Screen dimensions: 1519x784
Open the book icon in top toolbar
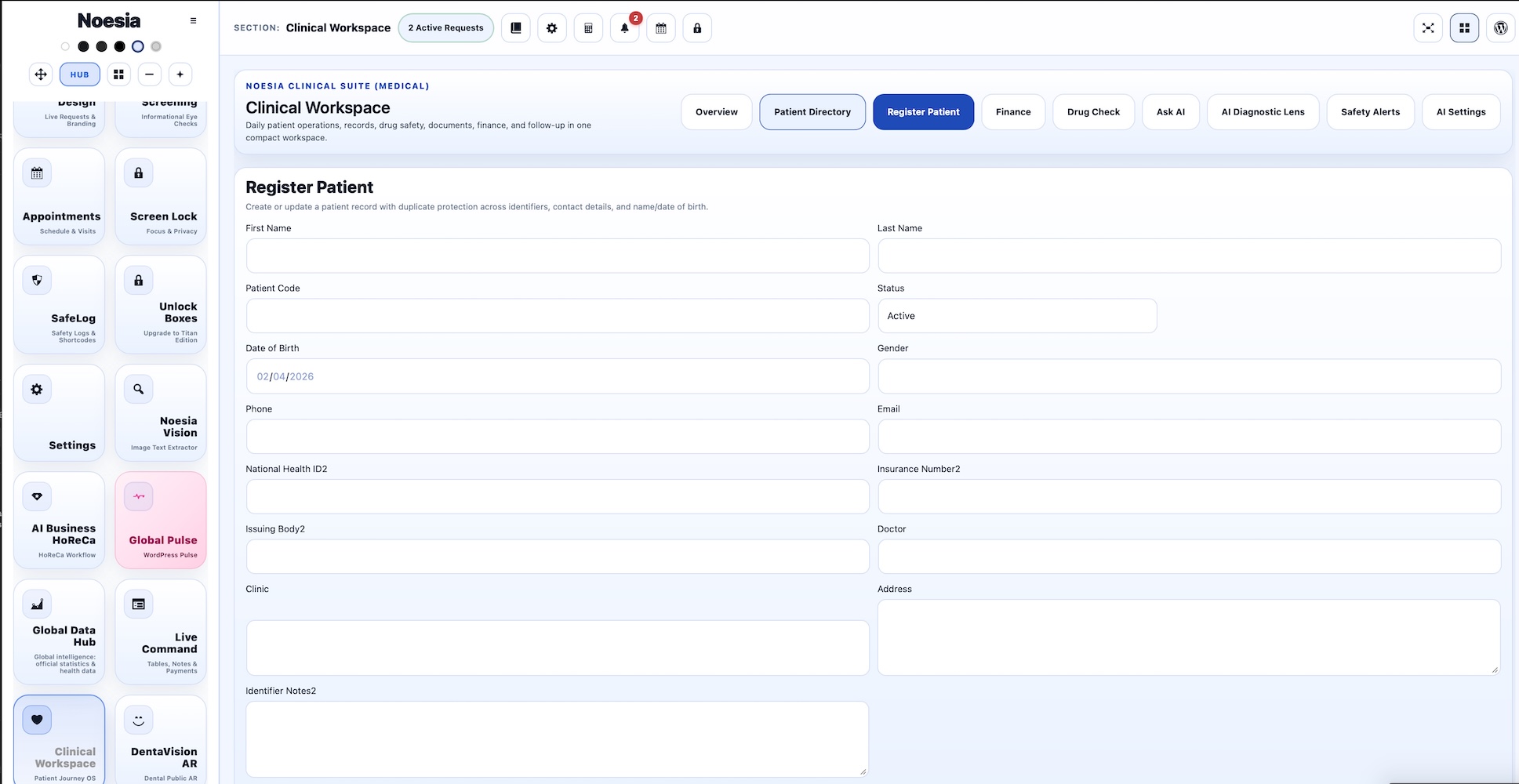coord(516,28)
